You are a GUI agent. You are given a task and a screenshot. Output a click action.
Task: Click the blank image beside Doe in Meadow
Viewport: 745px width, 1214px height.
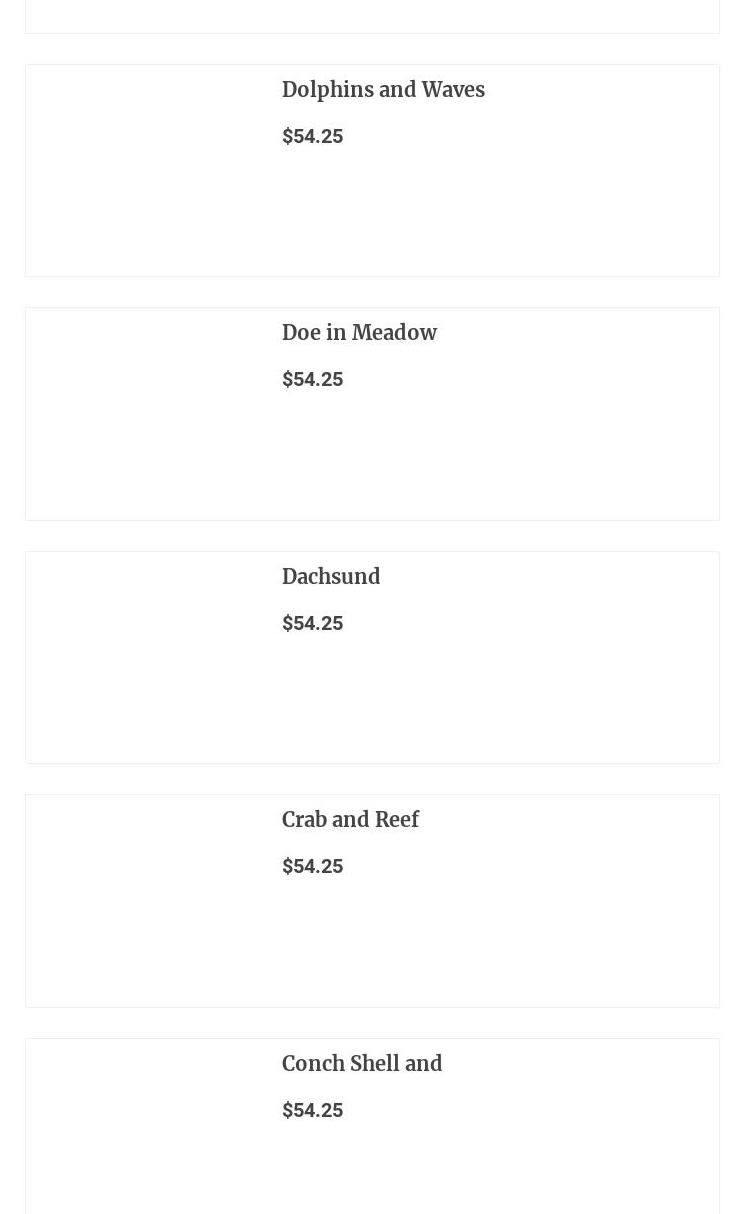146,414
